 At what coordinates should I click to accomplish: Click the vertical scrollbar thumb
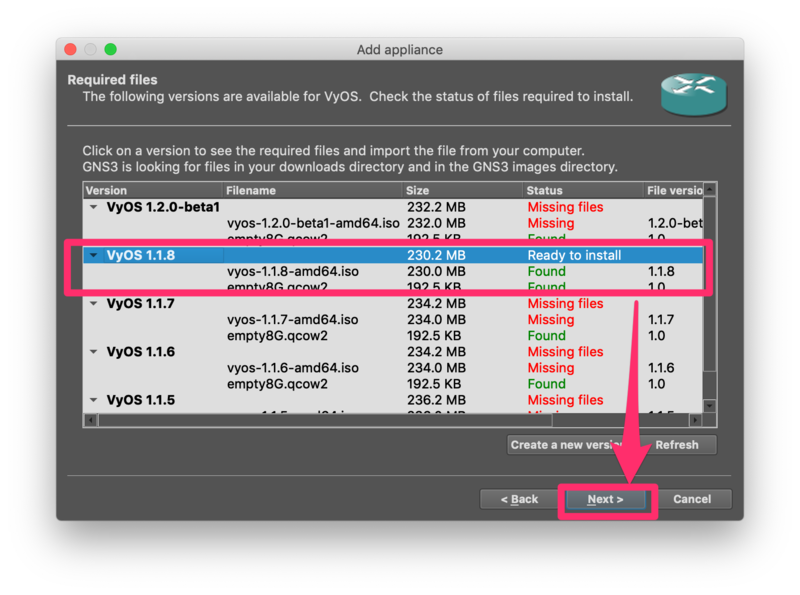point(710,284)
